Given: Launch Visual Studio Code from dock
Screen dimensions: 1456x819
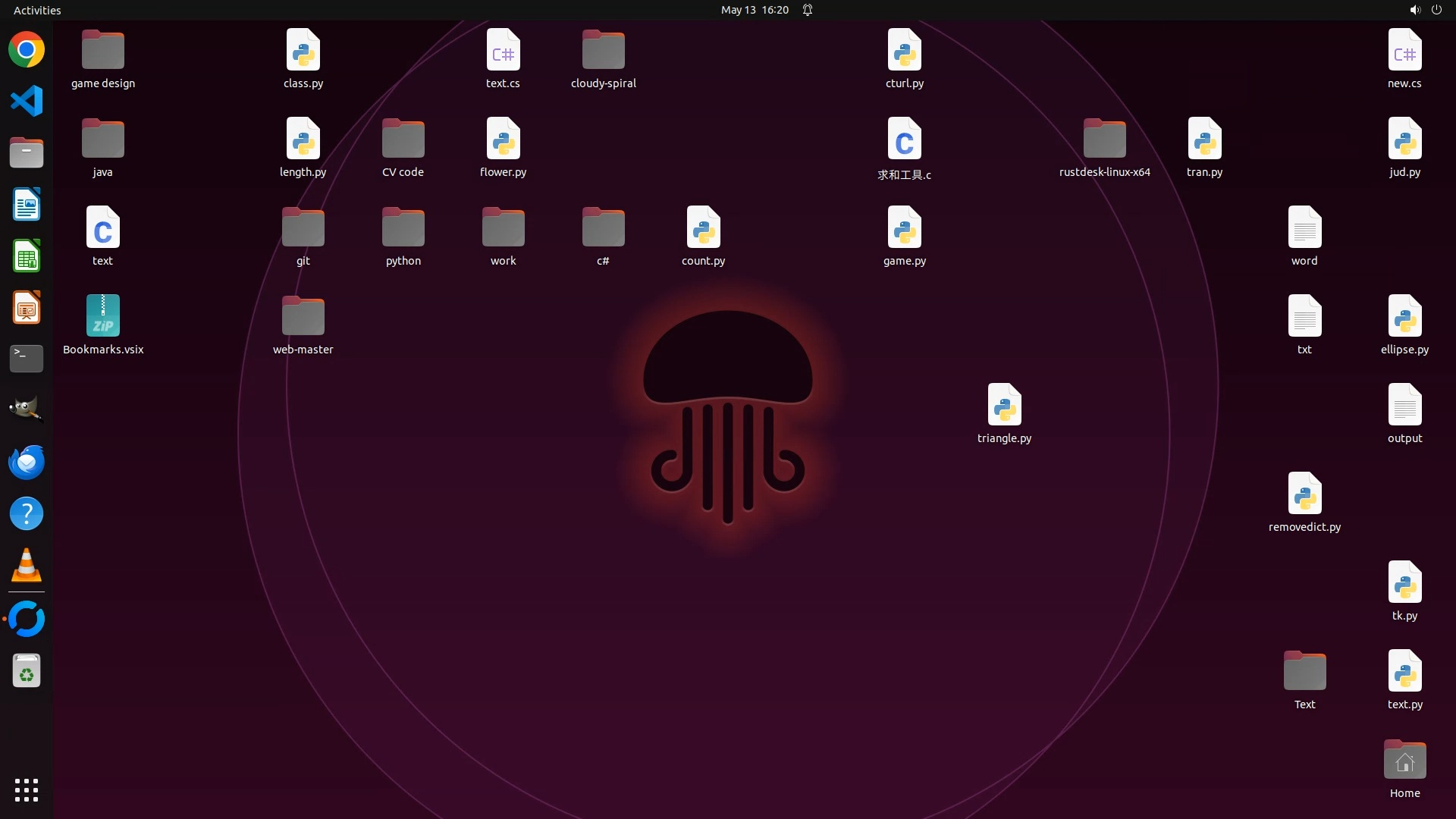Looking at the screenshot, I should (x=27, y=102).
